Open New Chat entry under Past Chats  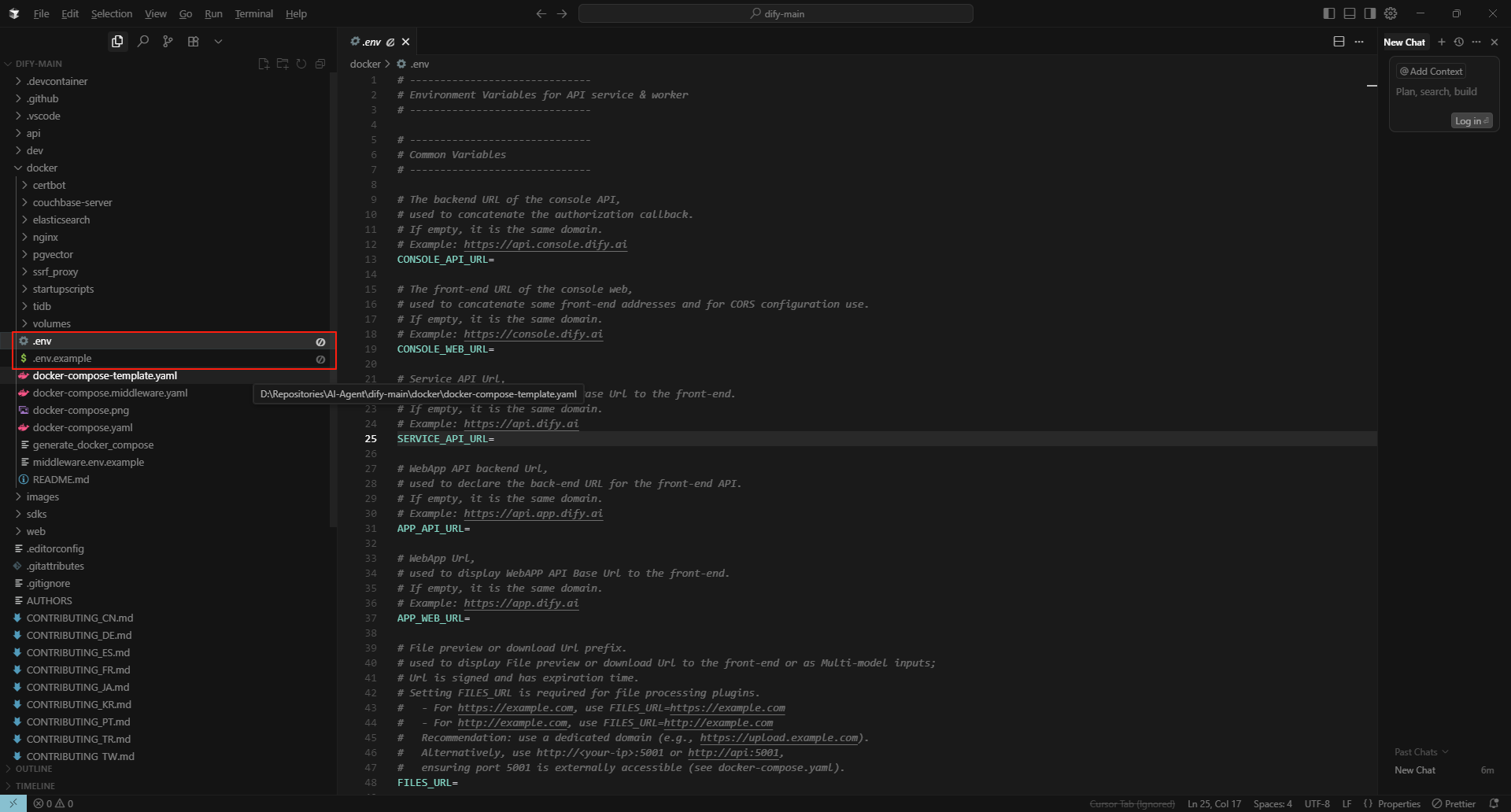click(1444, 770)
